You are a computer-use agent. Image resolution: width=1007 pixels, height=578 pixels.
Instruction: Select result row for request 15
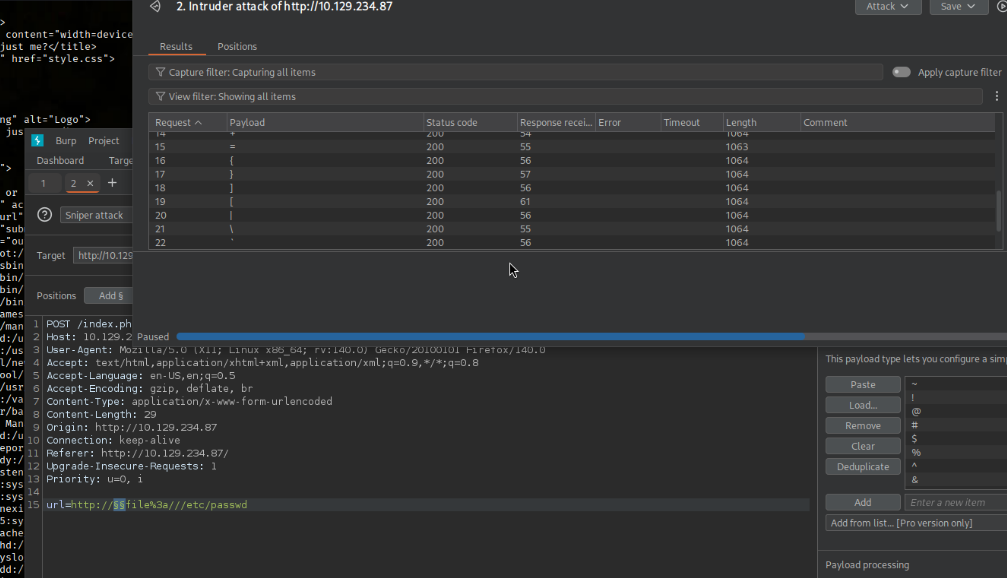[x=572, y=146]
